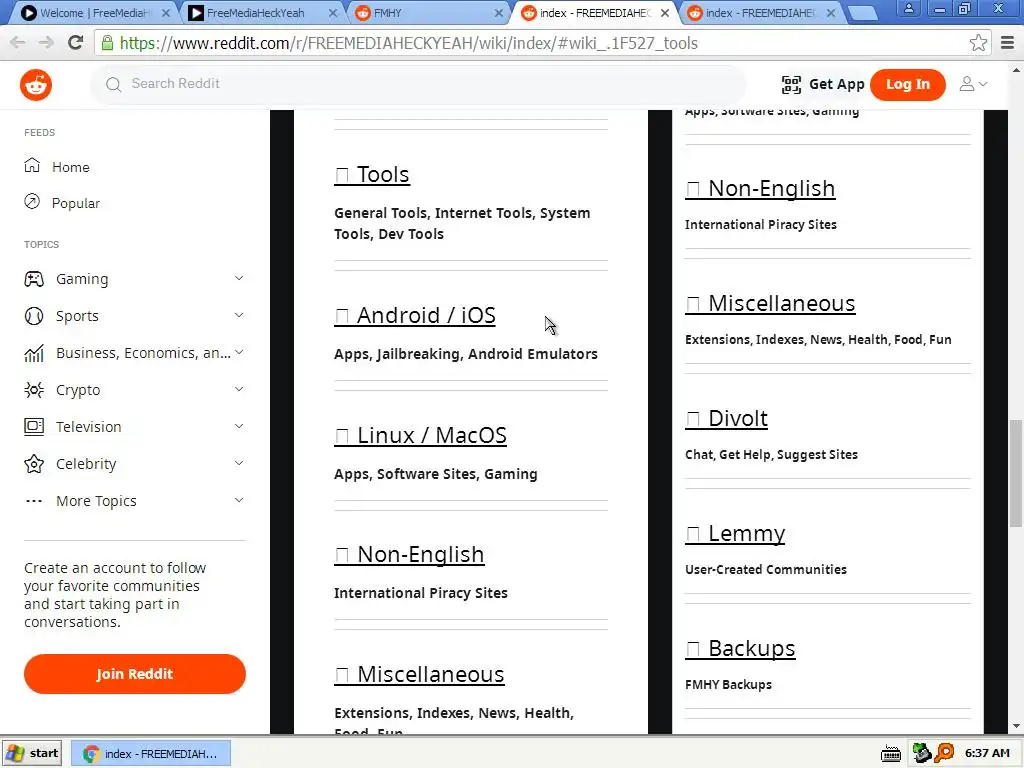Screen dimensions: 1024x768
Task: Click the Television topic icon
Action: pyautogui.click(x=34, y=426)
